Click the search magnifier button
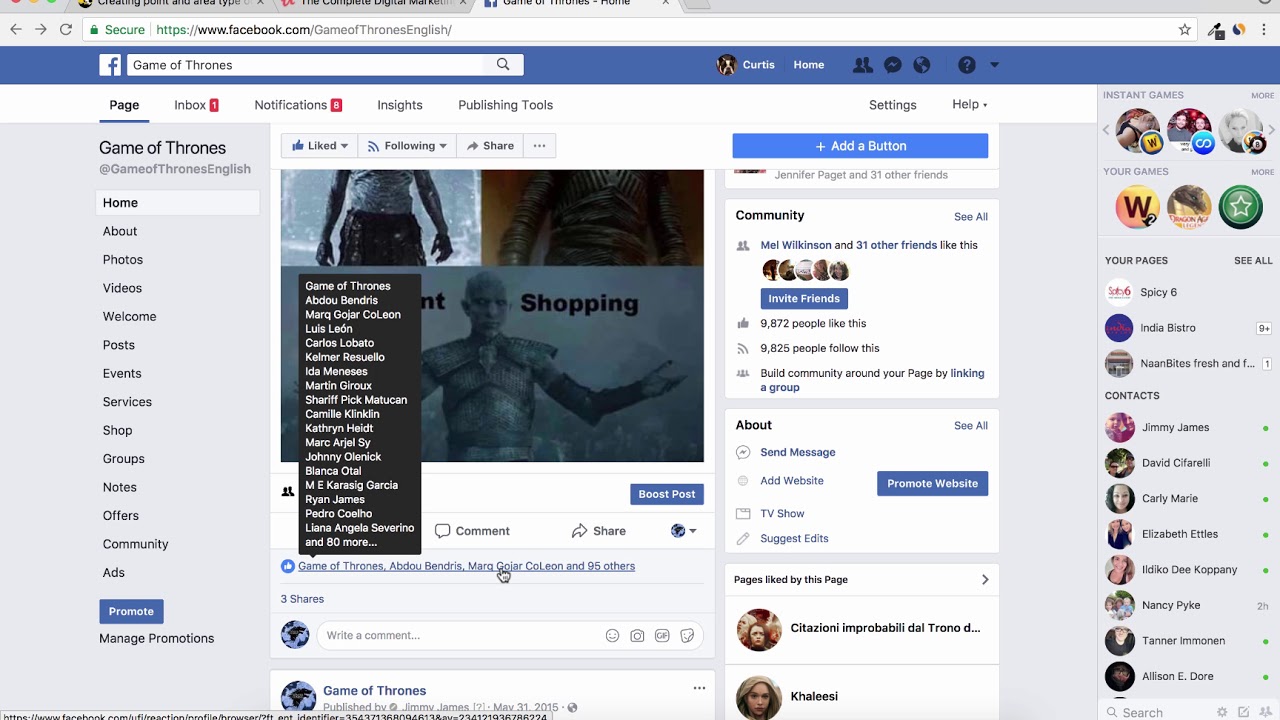Image resolution: width=1280 pixels, height=720 pixels. (503, 65)
